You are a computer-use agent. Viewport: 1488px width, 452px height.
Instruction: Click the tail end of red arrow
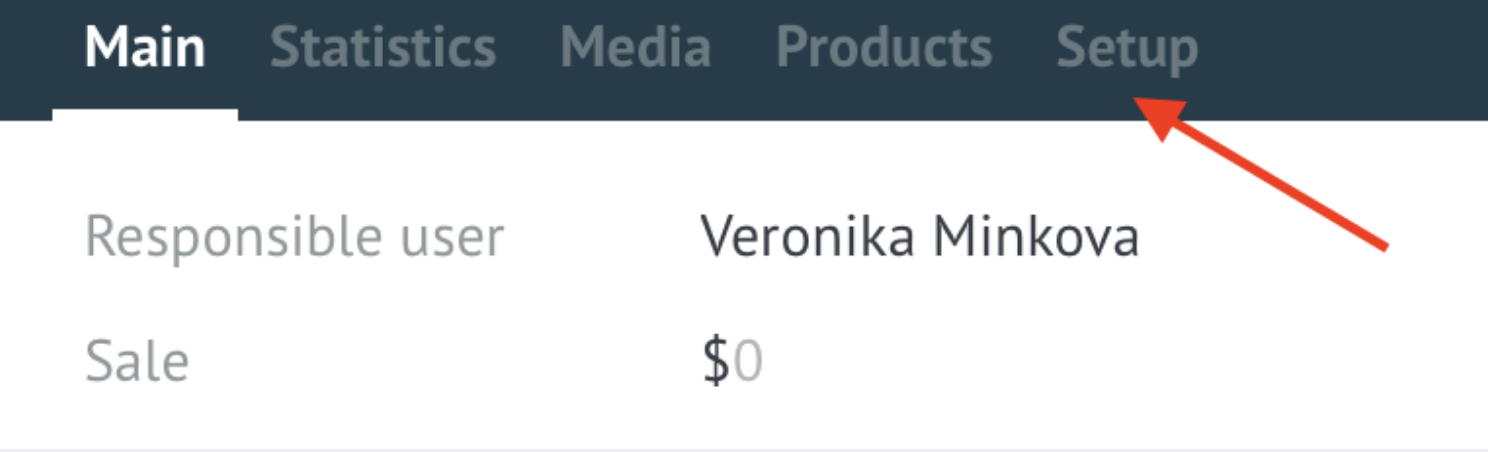(1380, 244)
